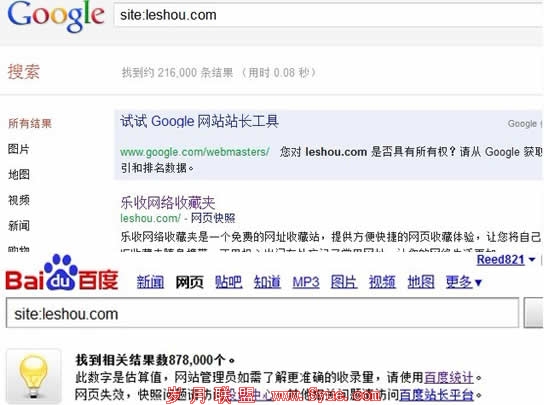Select 所有结果 in Google sidebar
Image resolution: width=544 pixels, height=405 pixels.
click(30, 124)
